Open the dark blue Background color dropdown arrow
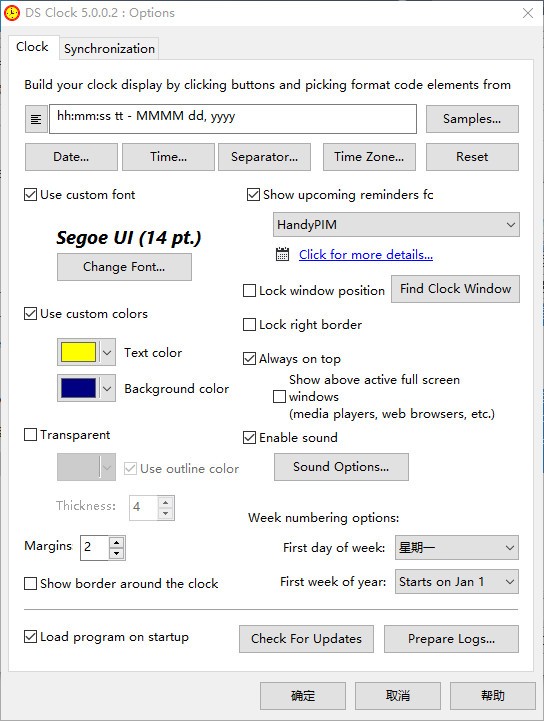Viewport: 544px width, 721px height. pyautogui.click(x=107, y=389)
